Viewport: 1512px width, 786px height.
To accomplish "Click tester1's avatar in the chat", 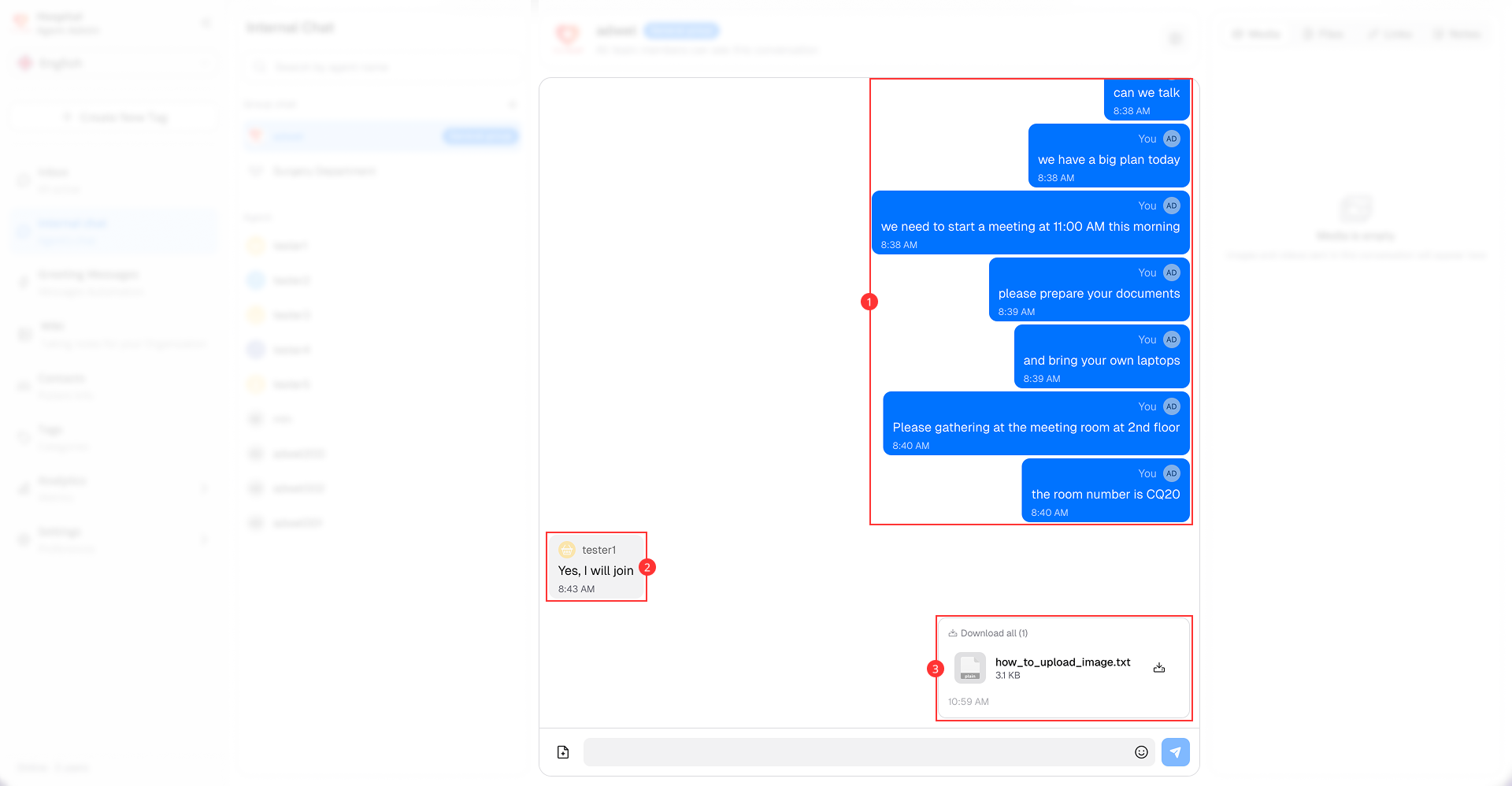I will click(567, 550).
